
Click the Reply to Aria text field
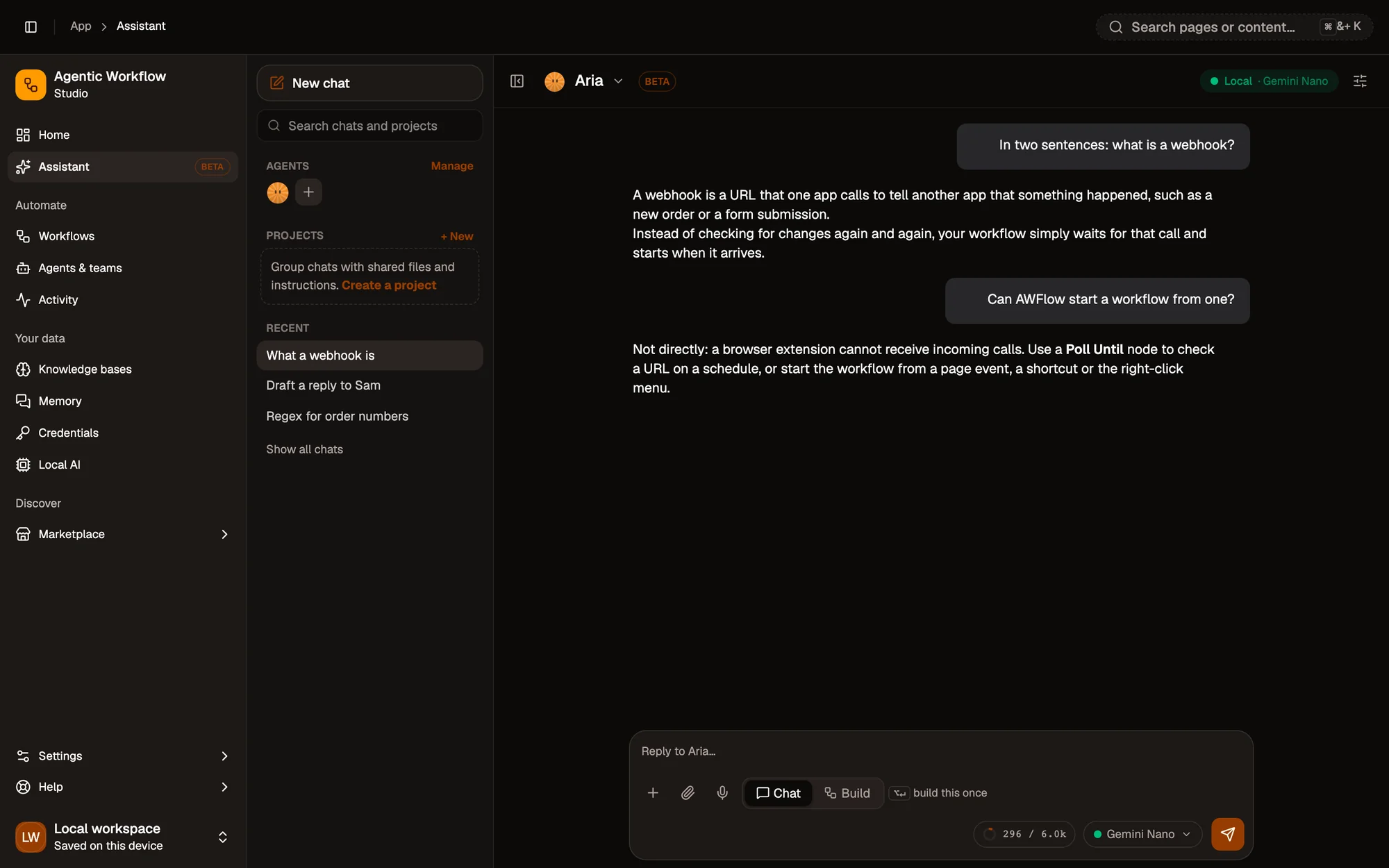(940, 751)
